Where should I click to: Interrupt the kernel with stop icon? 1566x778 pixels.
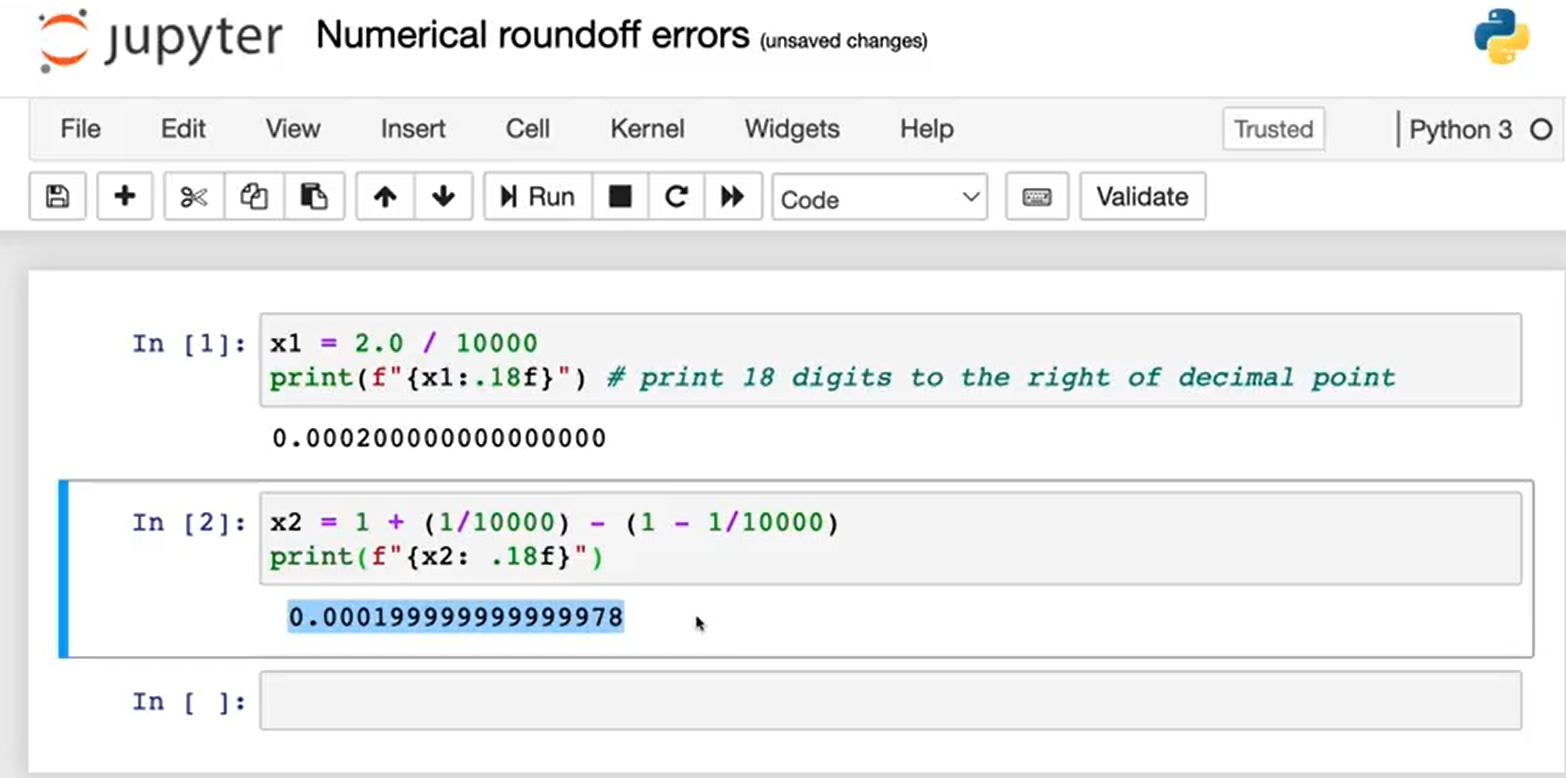pyautogui.click(x=620, y=197)
